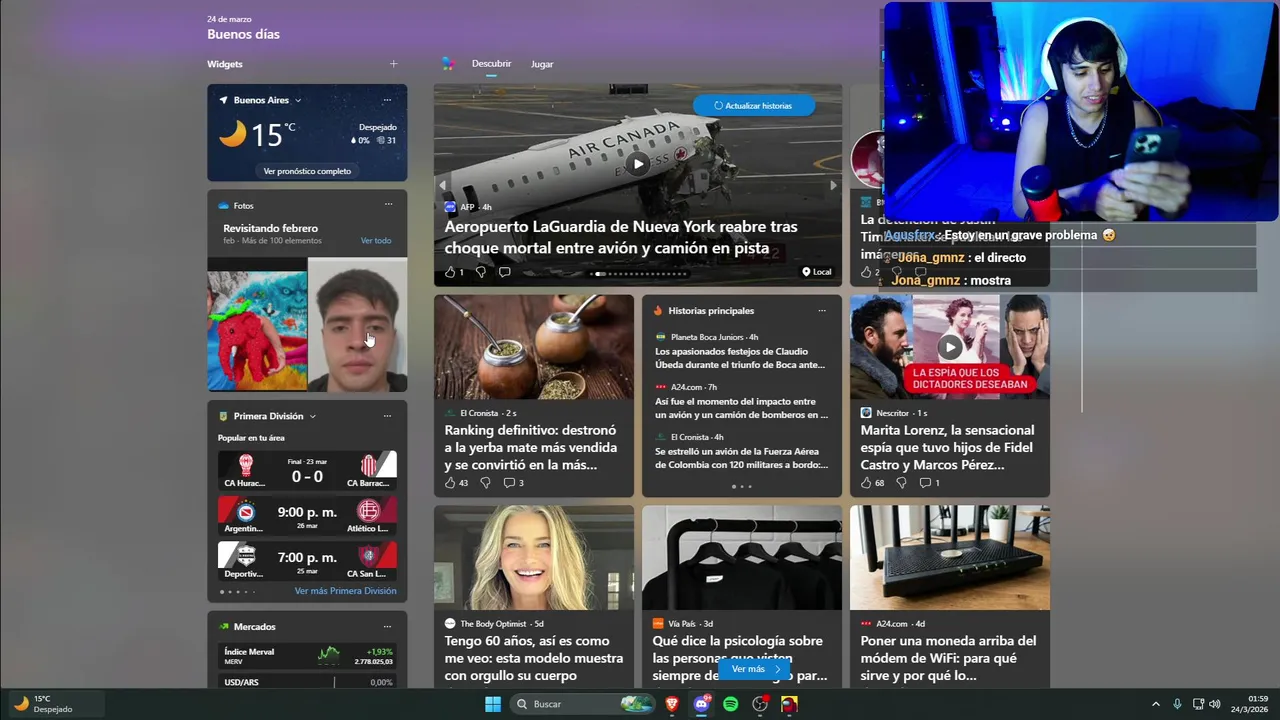The width and height of the screenshot is (1280, 720).
Task: Open comments on the LaGuardia story
Action: [504, 272]
